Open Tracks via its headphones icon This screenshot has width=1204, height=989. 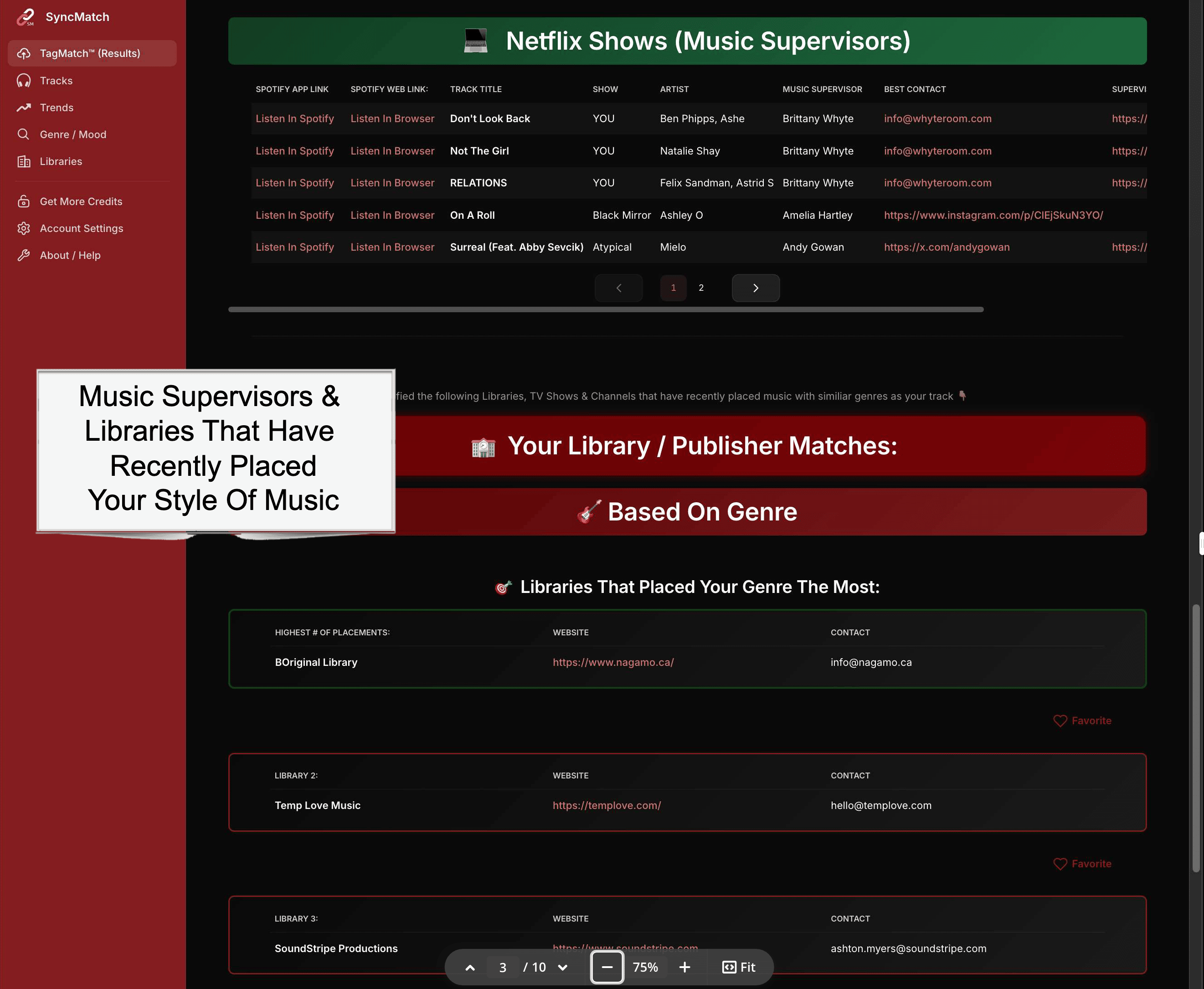click(x=23, y=81)
